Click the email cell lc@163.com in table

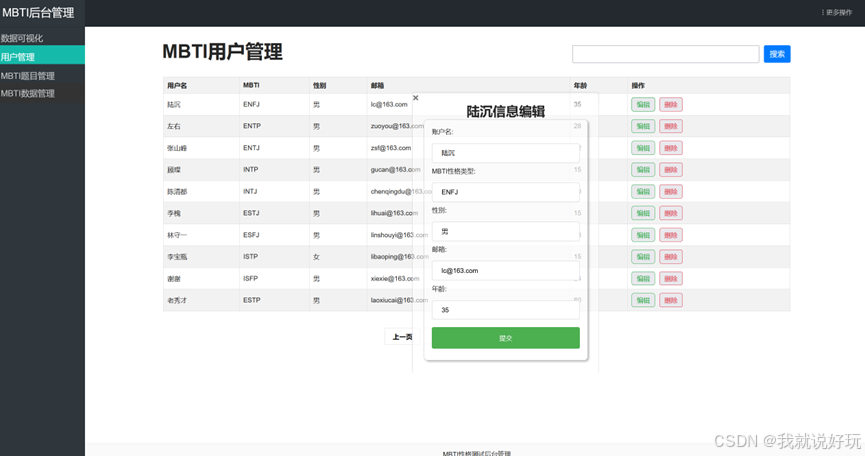[389, 104]
